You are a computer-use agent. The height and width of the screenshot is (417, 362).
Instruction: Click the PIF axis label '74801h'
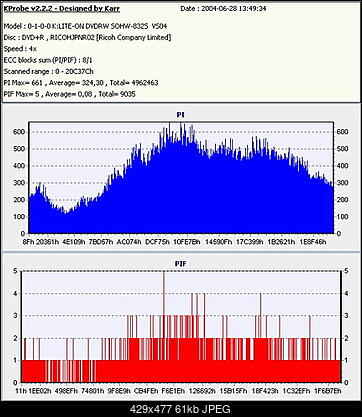pos(93,391)
